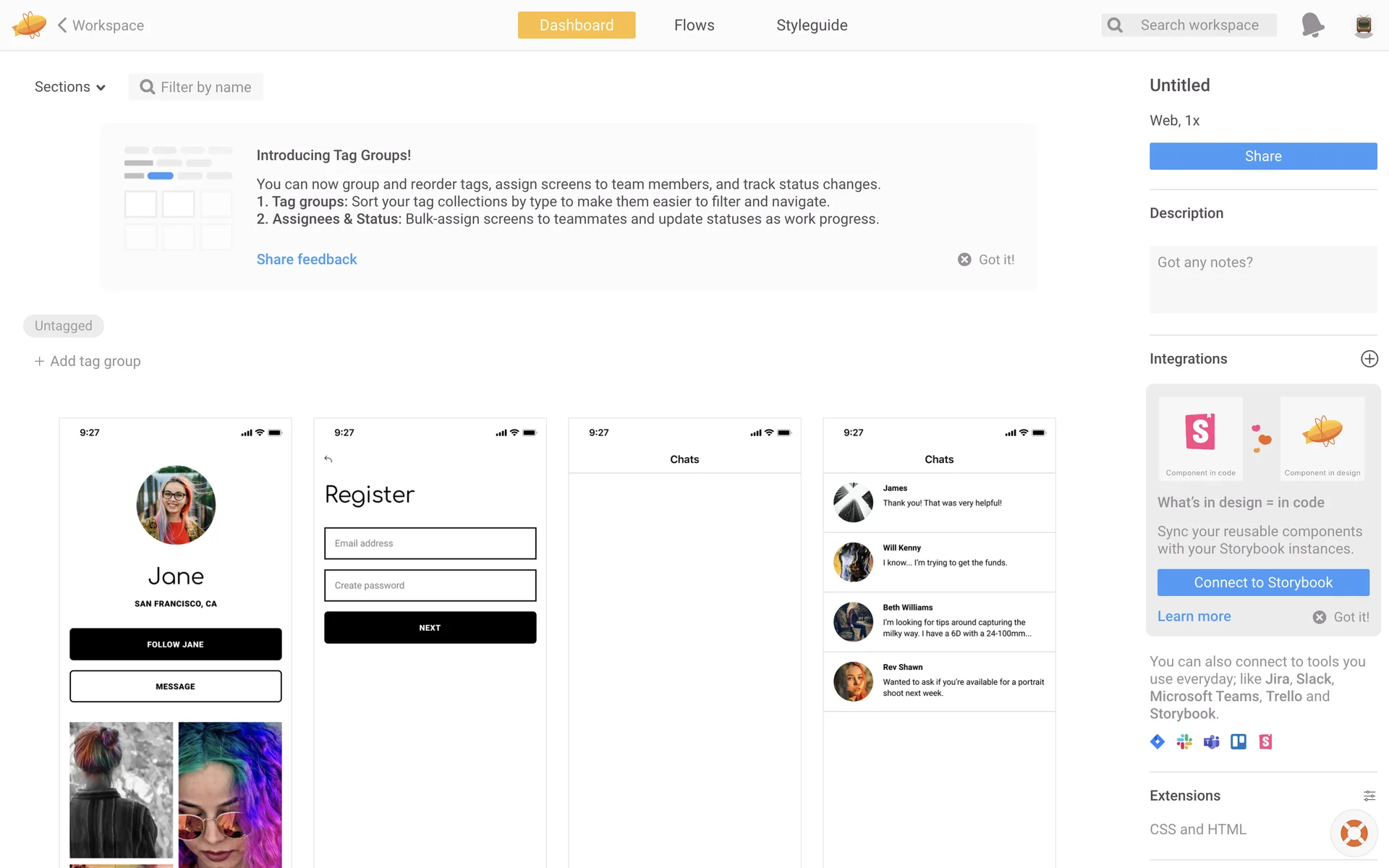Image resolution: width=1389 pixels, height=868 pixels.
Task: Dismiss the Tag Groups banner with Got it!
Action: coord(987,260)
